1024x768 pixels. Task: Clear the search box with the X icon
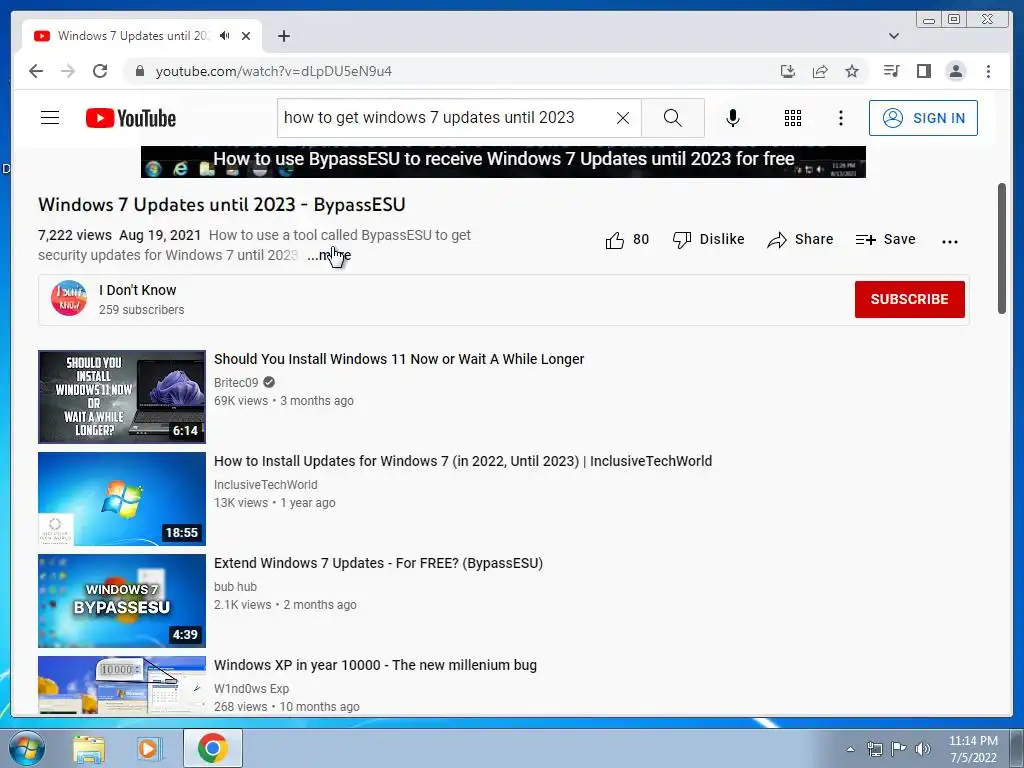[623, 118]
